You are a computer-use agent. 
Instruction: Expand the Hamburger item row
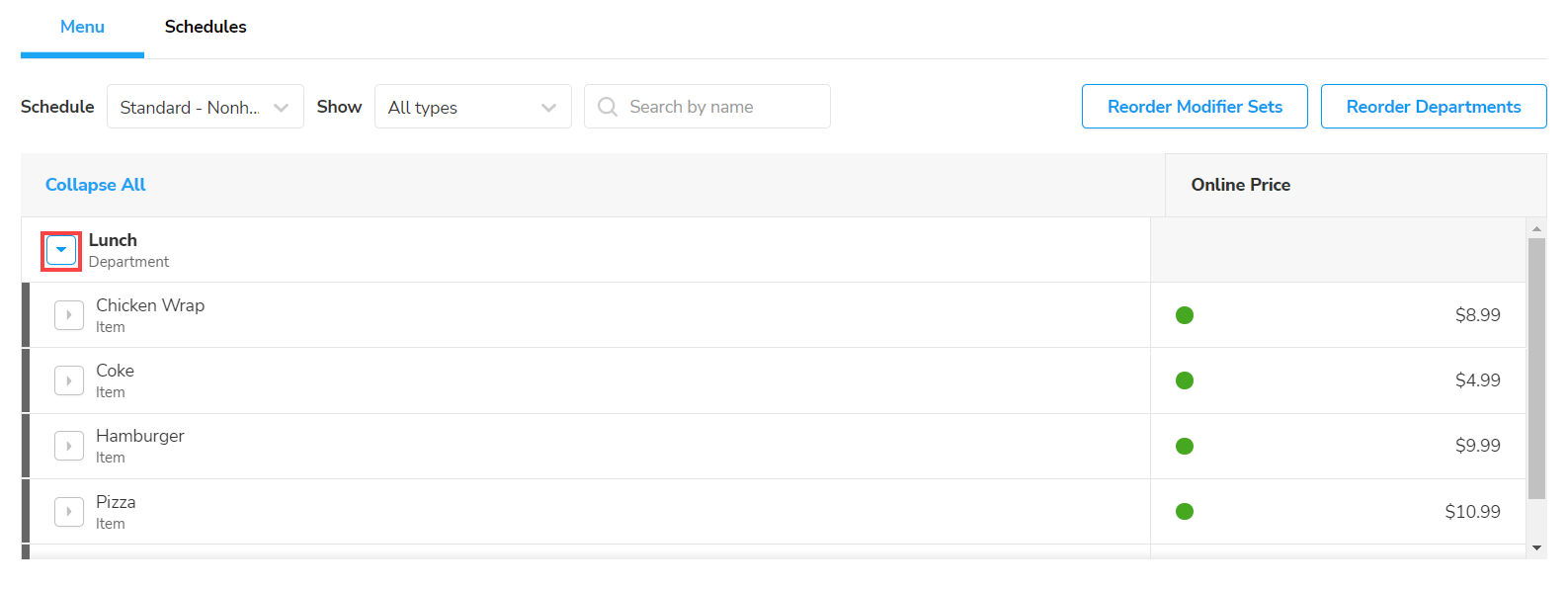69,446
